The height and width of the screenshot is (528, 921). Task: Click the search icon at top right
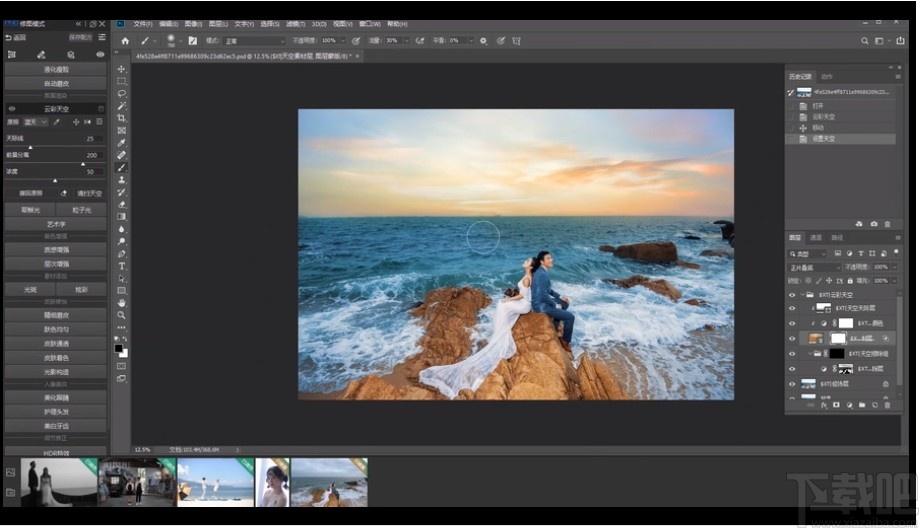pos(865,41)
